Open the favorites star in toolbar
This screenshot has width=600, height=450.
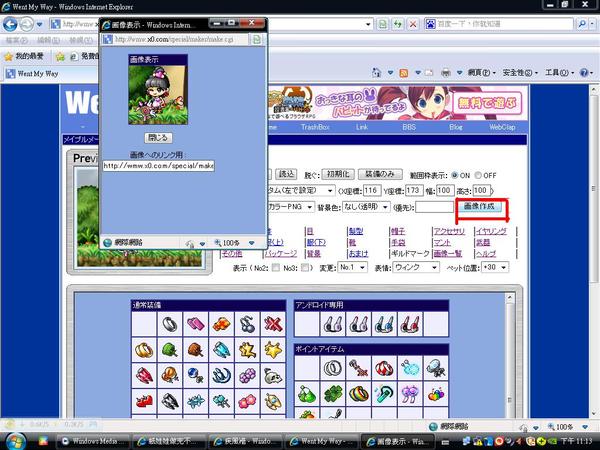pos(8,57)
